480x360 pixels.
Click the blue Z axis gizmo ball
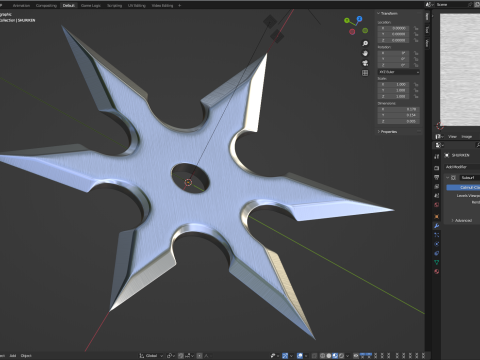359,19
